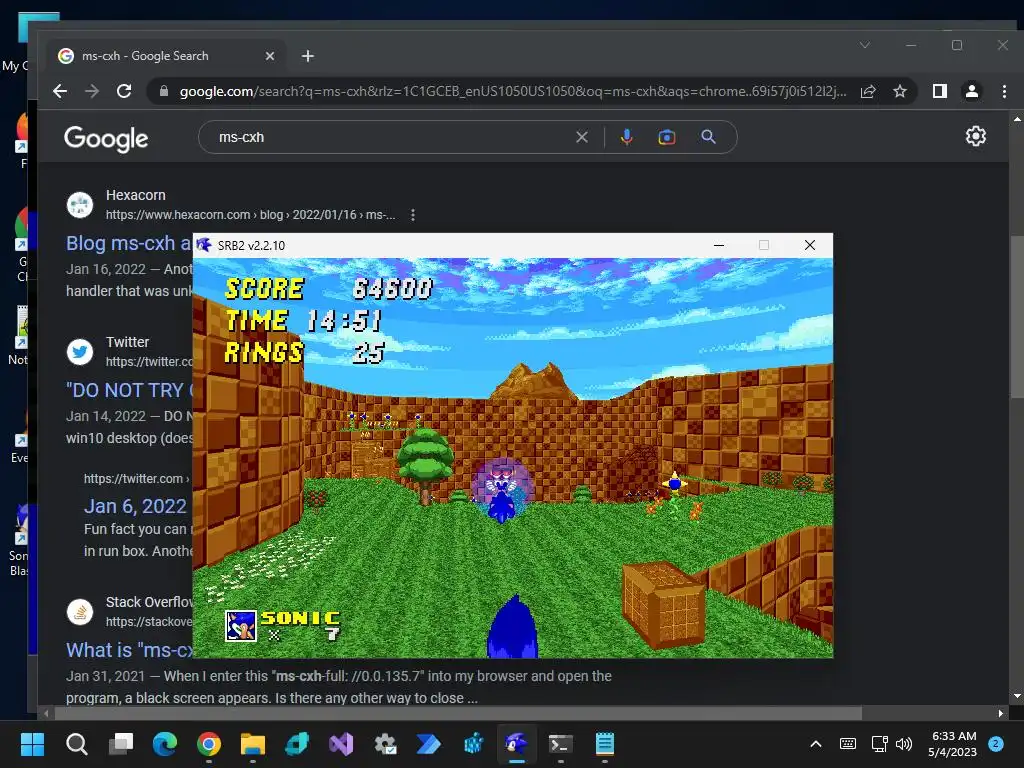Click the Hexacorn site favicon
The height and width of the screenshot is (768, 1024).
80,205
